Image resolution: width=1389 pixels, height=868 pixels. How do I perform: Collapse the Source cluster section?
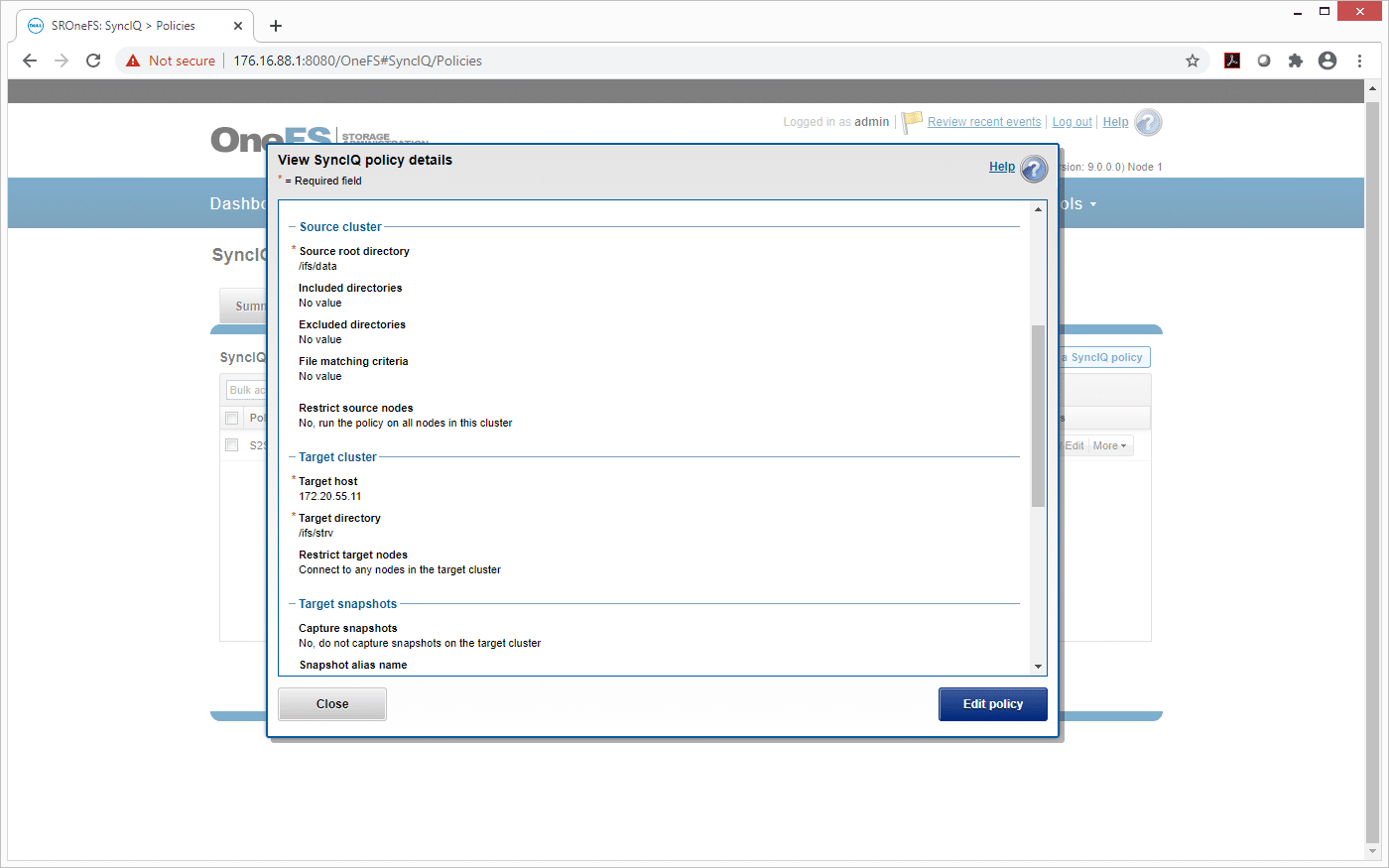click(x=292, y=227)
